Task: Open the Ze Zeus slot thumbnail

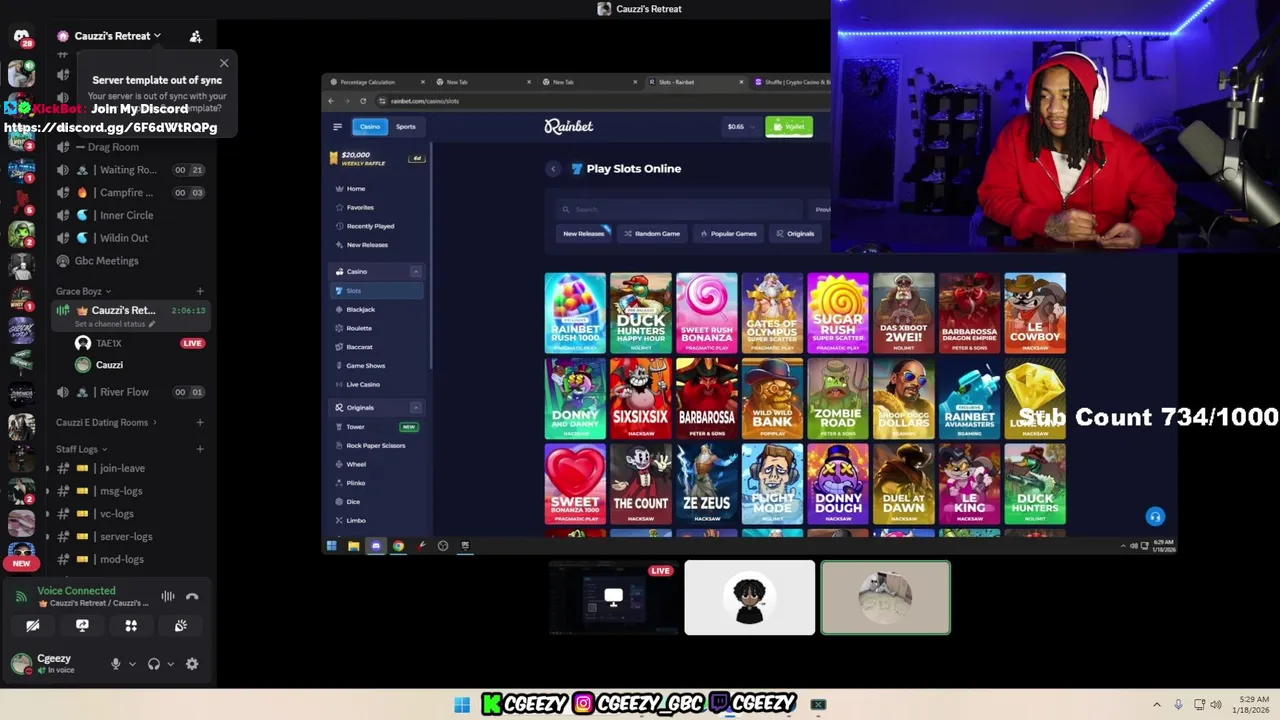Action: [x=706, y=484]
